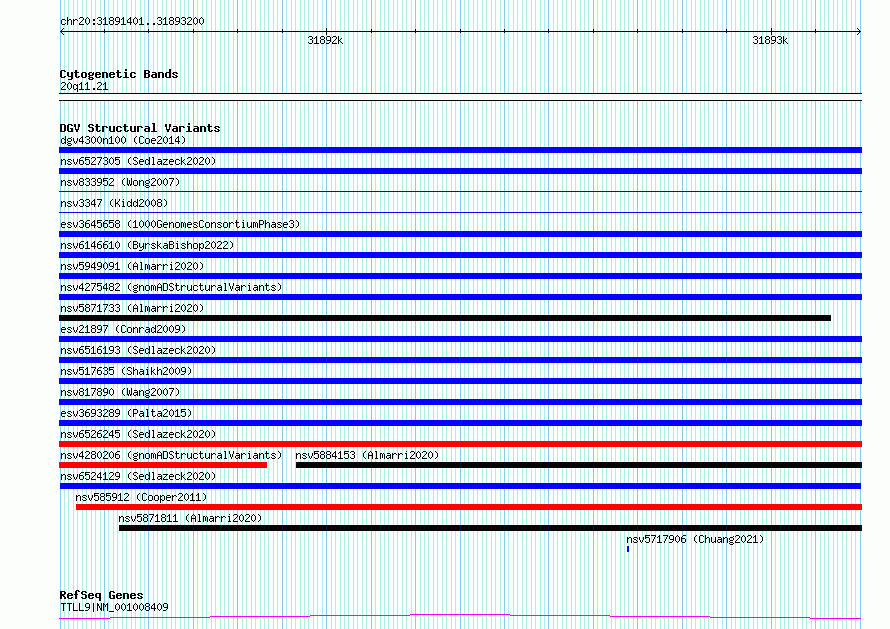The width and height of the screenshot is (890, 629).
Task: Select the esv21897 blue variant bar
Action: pyautogui.click(x=460, y=339)
